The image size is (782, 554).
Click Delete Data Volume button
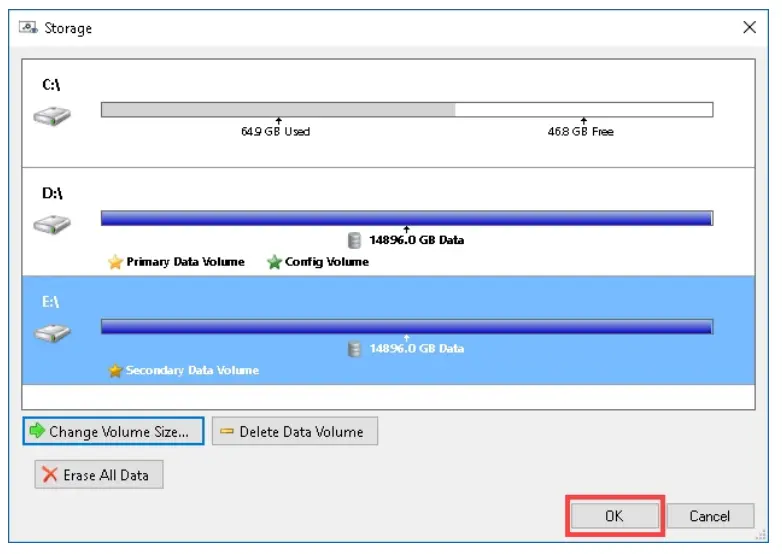pos(295,431)
